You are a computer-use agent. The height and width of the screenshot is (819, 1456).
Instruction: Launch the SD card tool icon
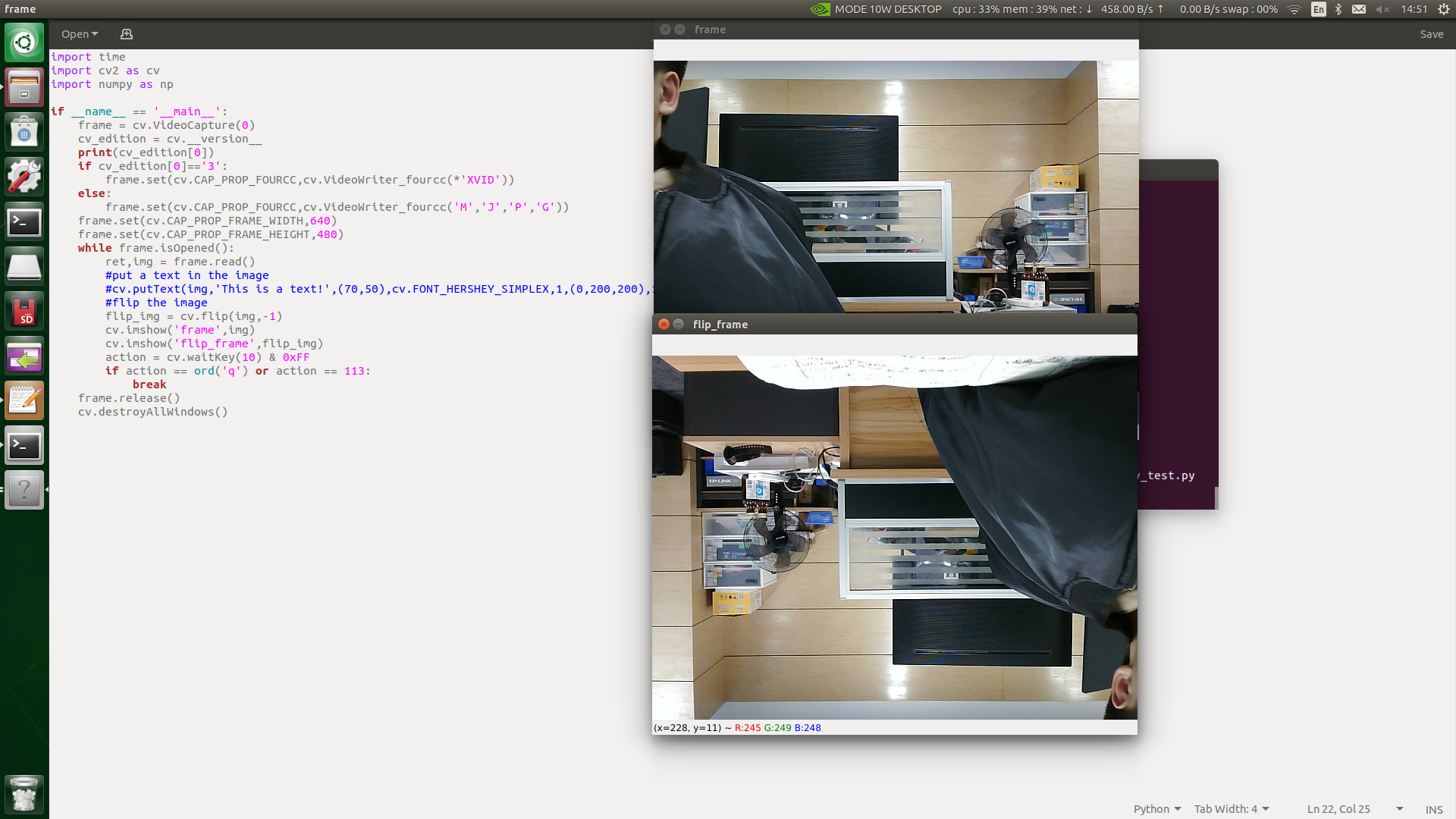coord(24,312)
